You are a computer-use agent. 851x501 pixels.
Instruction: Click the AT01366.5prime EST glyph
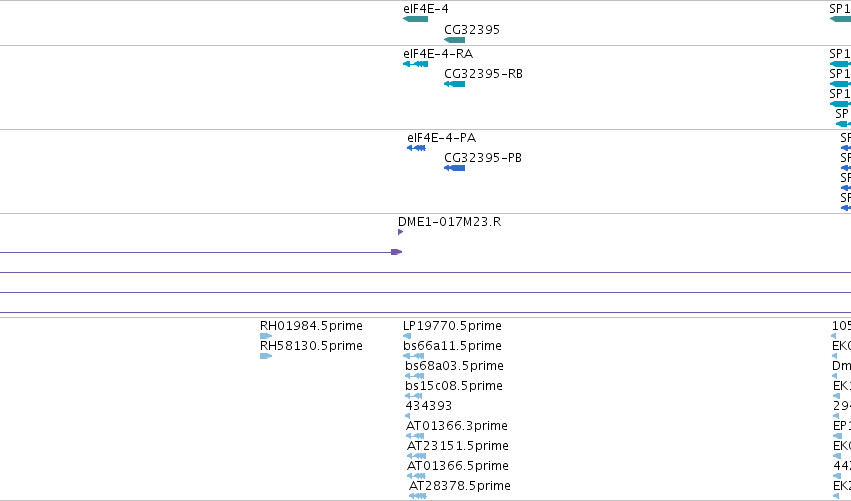tap(416, 476)
